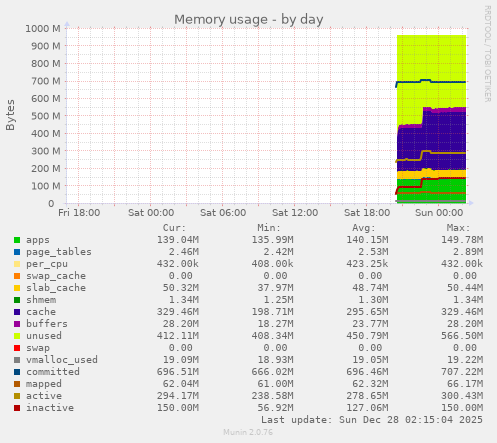Click the shmem dark green legend swatch
The width and height of the screenshot is (497, 443).
(17, 300)
